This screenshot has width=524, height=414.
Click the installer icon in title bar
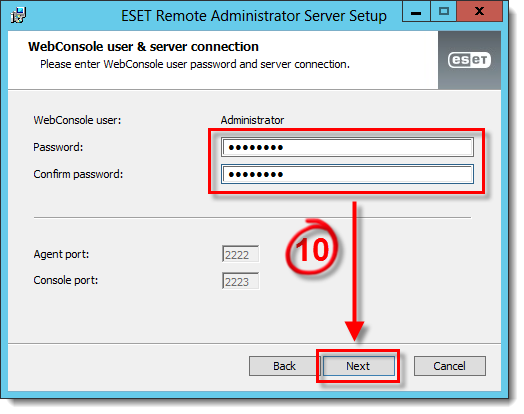[x=18, y=15]
